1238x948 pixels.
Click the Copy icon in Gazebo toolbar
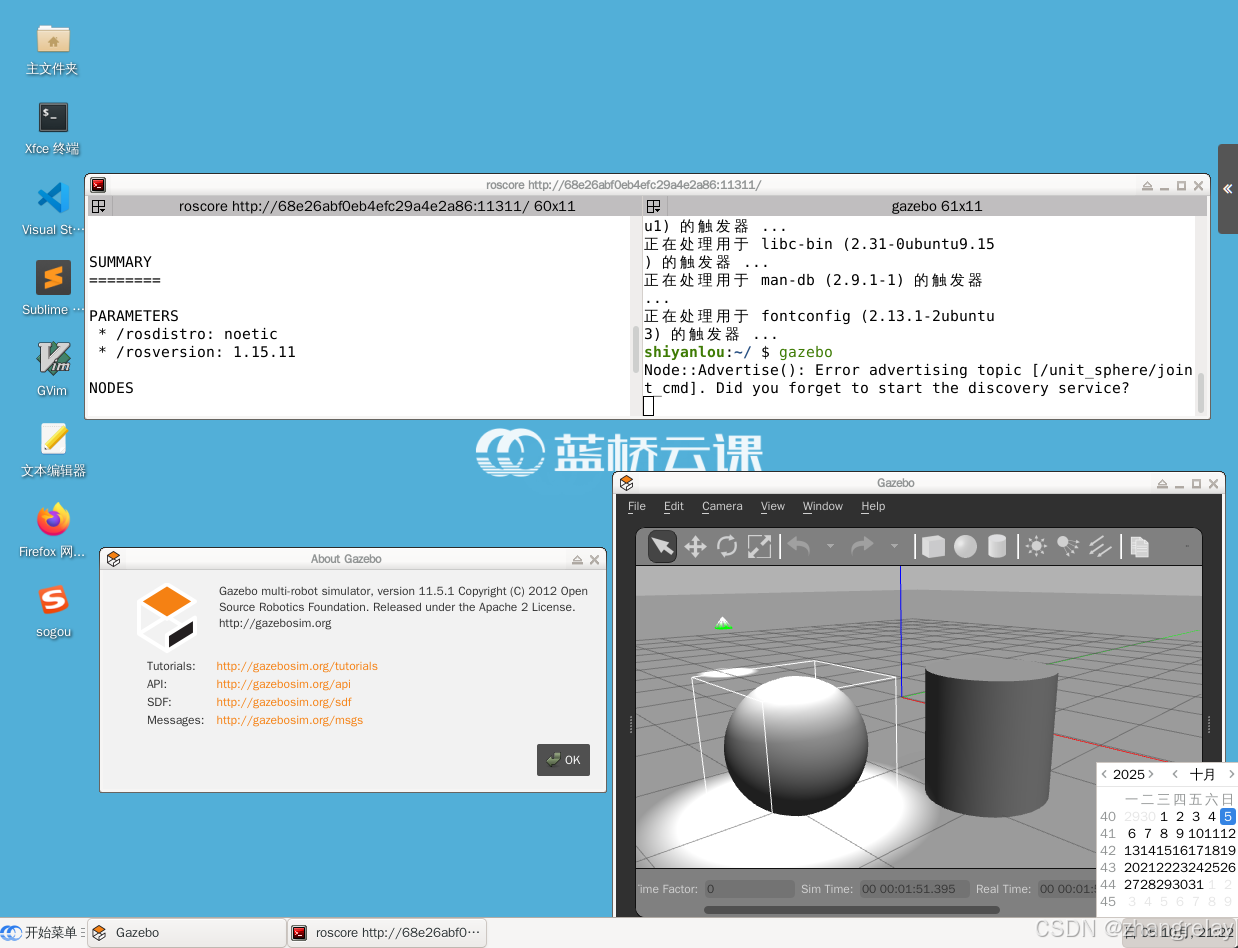(1140, 546)
